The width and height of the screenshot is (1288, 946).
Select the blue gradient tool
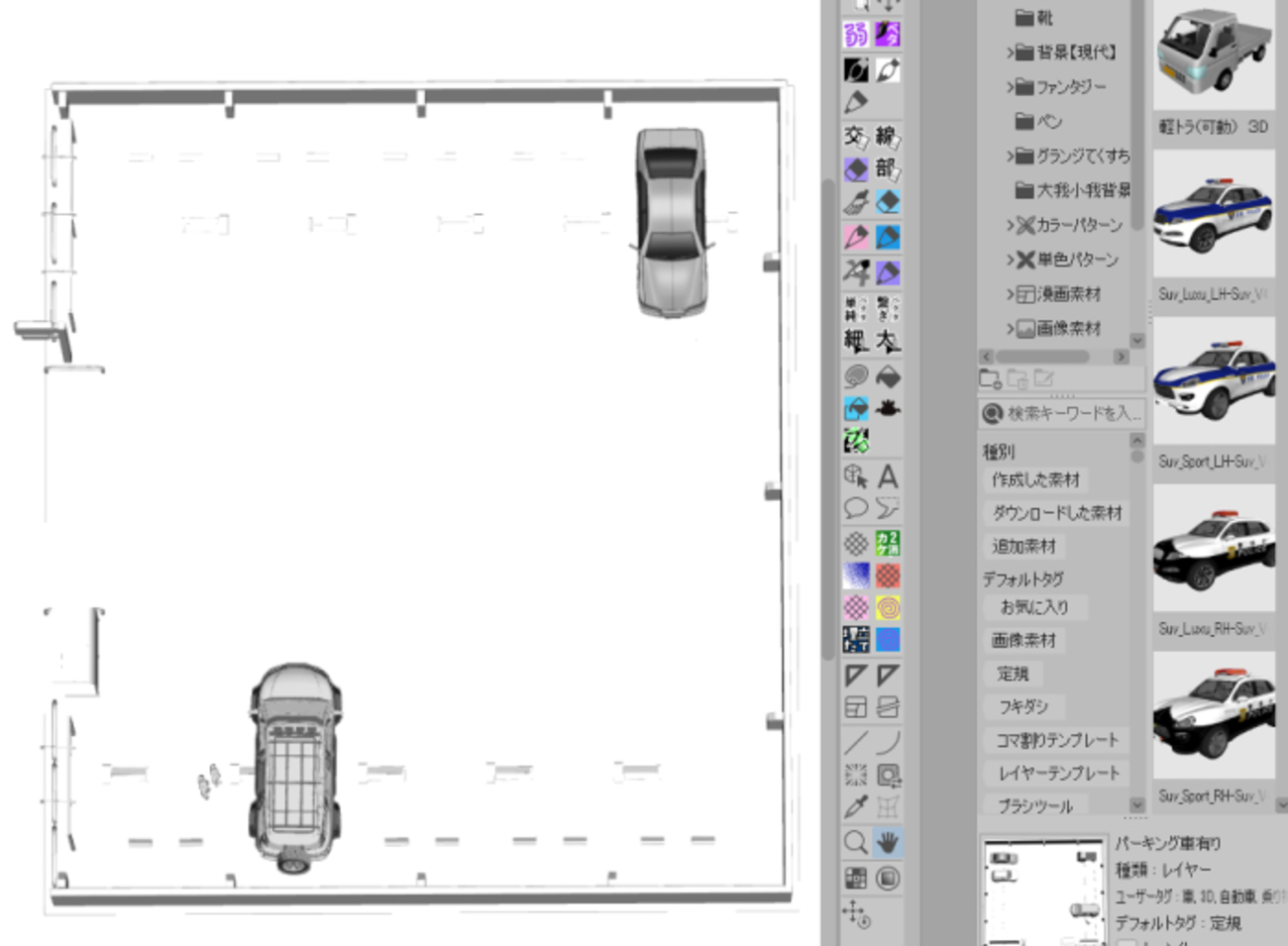pyautogui.click(x=856, y=576)
